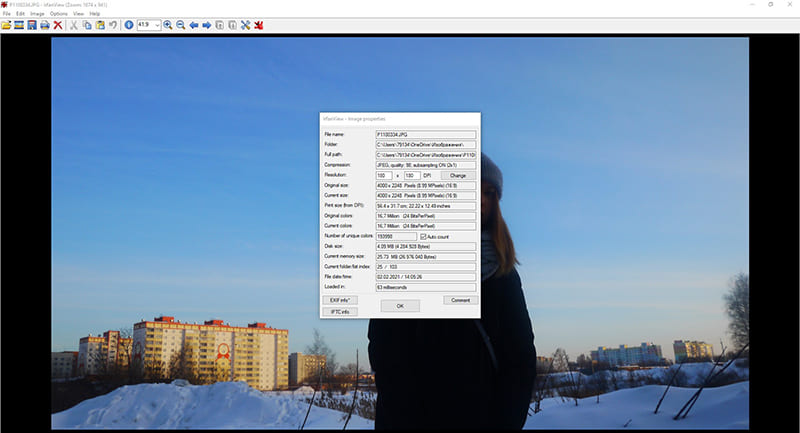Go to previous image with left arrow
This screenshot has height=433, width=800.
193,25
